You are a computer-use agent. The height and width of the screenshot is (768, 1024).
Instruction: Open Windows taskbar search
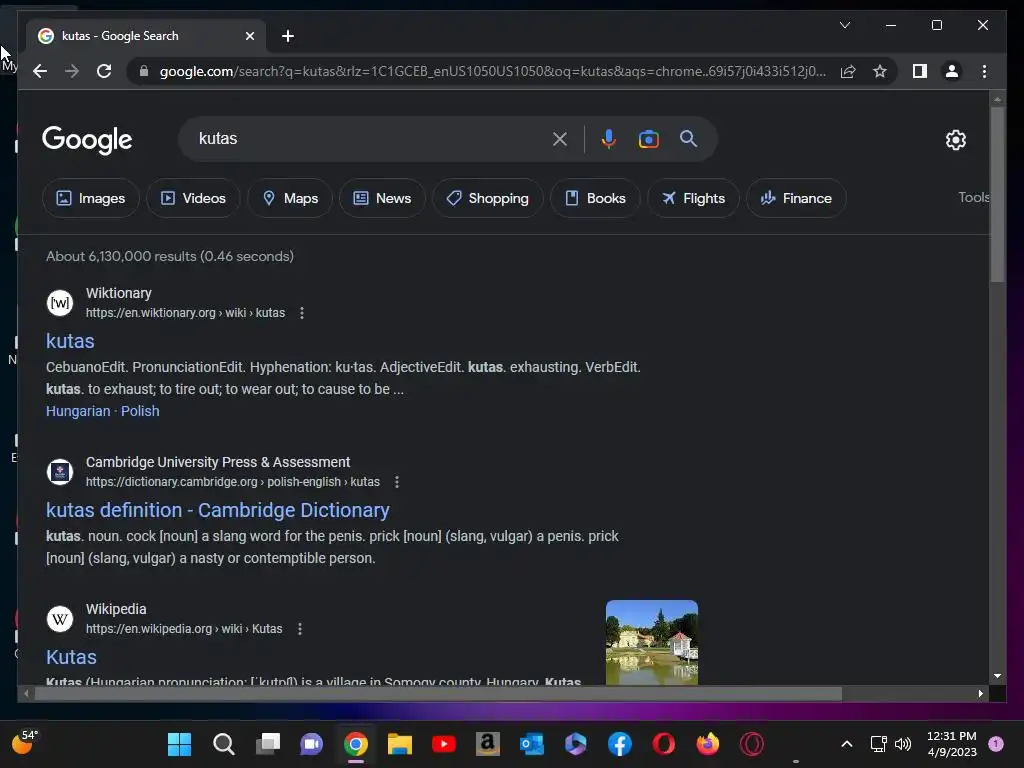[x=223, y=744]
